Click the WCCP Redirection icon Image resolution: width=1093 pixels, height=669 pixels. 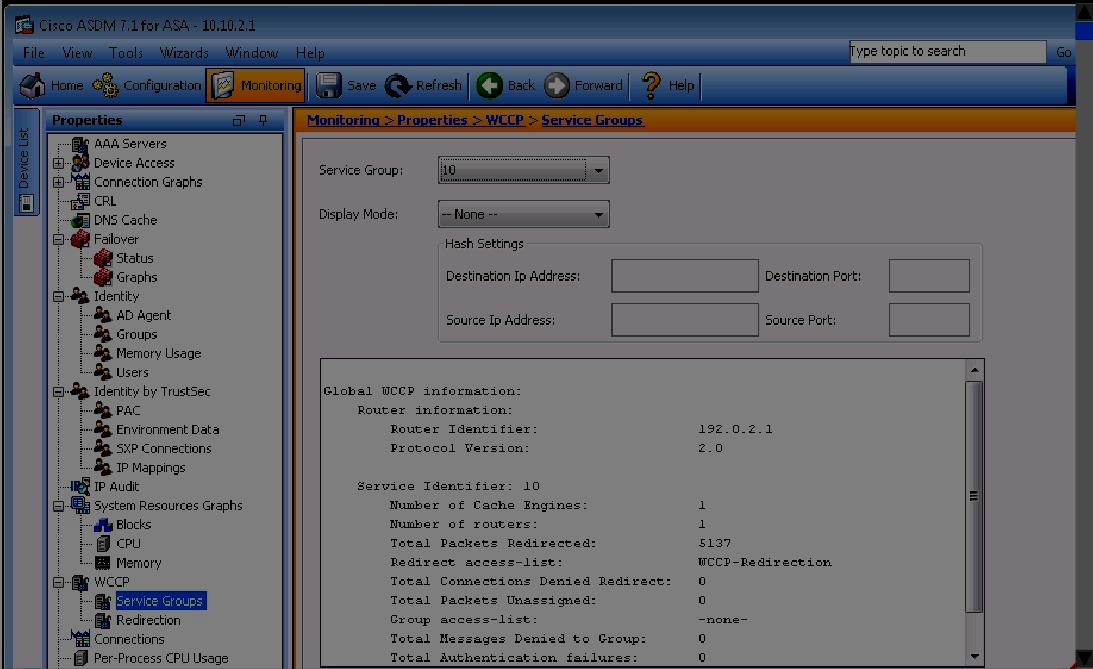tap(103, 620)
